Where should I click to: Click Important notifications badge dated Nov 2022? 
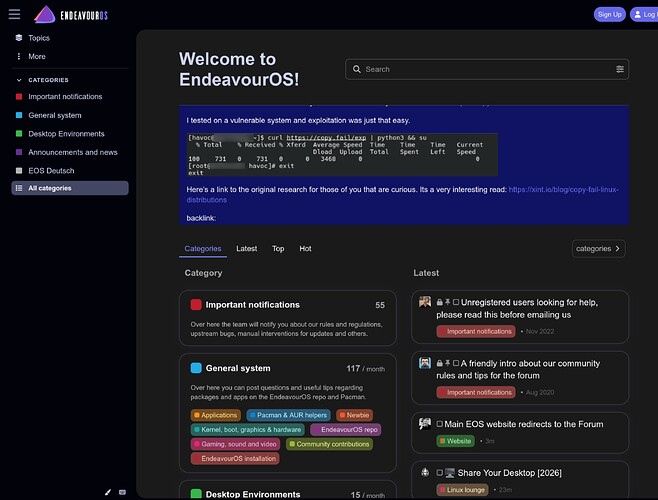click(x=476, y=331)
